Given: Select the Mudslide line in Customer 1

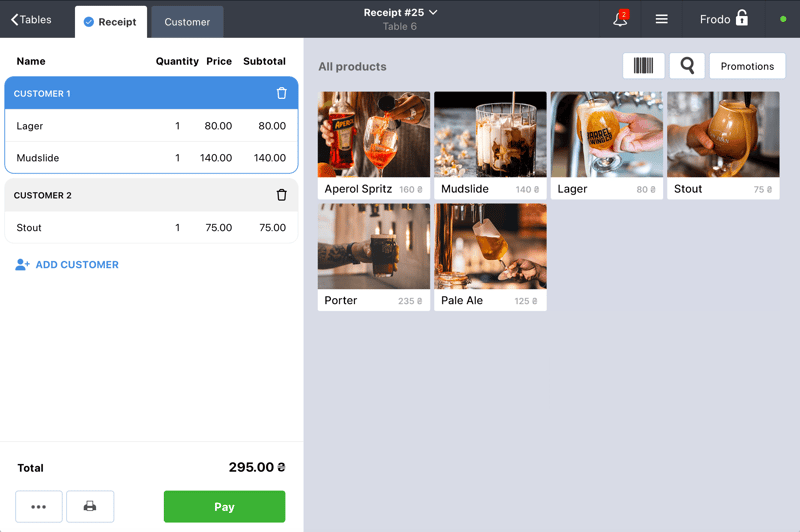Looking at the screenshot, I should pos(151,158).
